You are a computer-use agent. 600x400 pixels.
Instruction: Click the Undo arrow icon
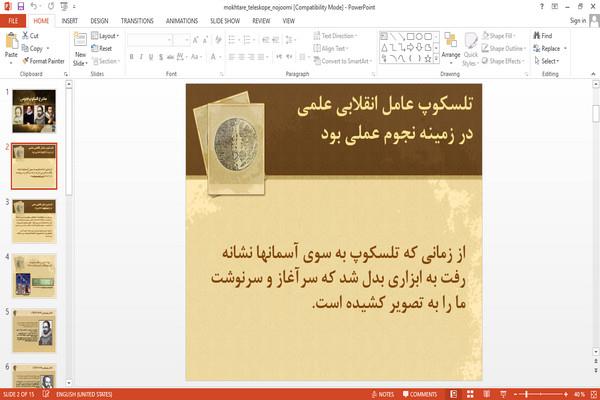click(34, 6)
